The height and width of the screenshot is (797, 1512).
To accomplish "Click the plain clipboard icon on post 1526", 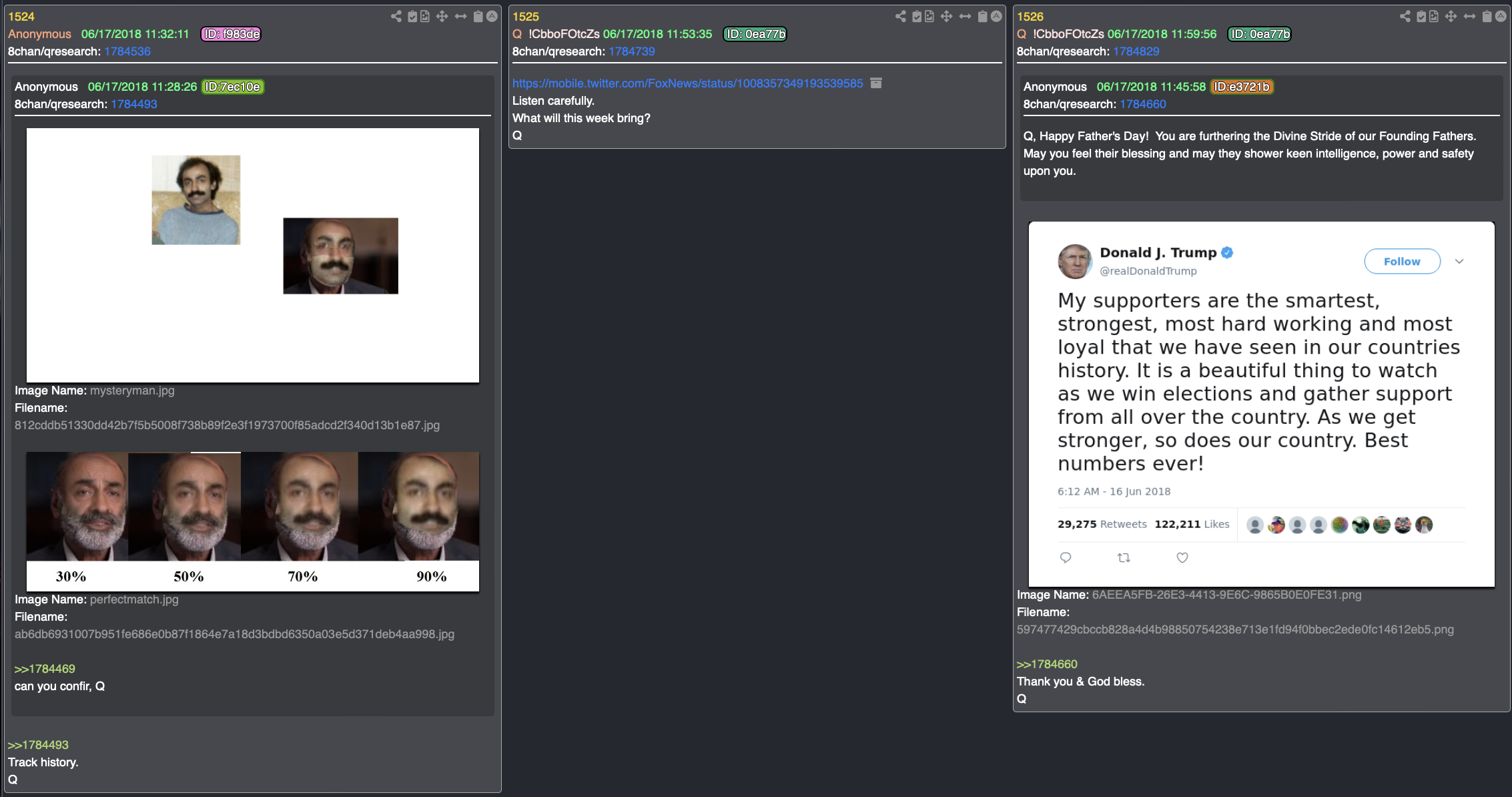I will (x=1487, y=17).
